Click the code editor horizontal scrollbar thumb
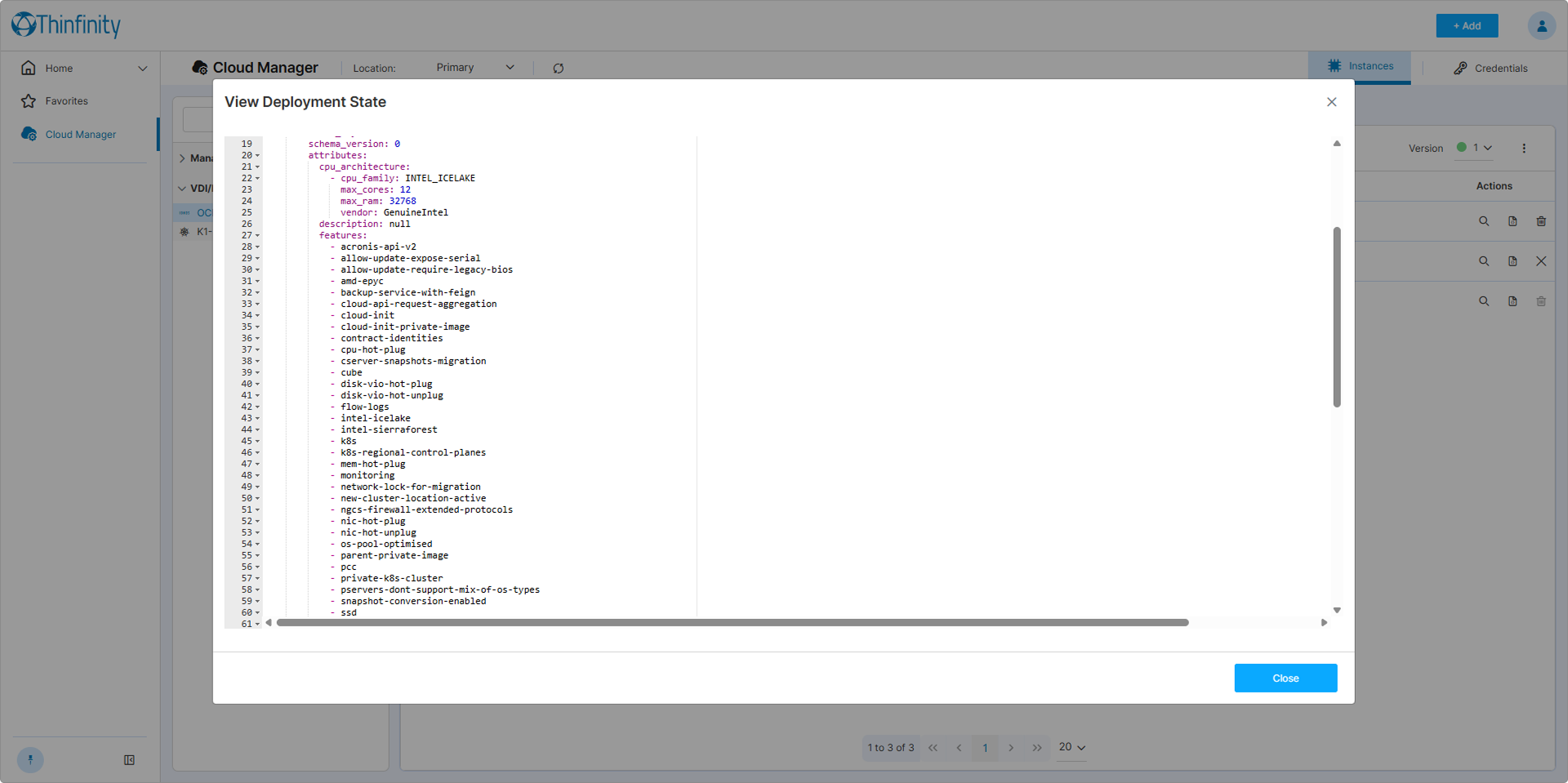The image size is (1568, 783). [733, 622]
